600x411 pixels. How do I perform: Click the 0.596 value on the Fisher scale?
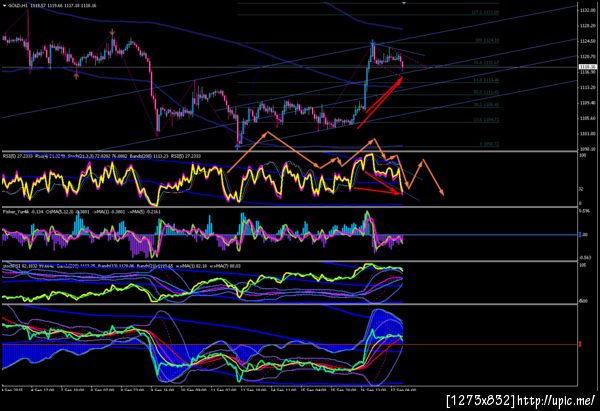coord(584,210)
